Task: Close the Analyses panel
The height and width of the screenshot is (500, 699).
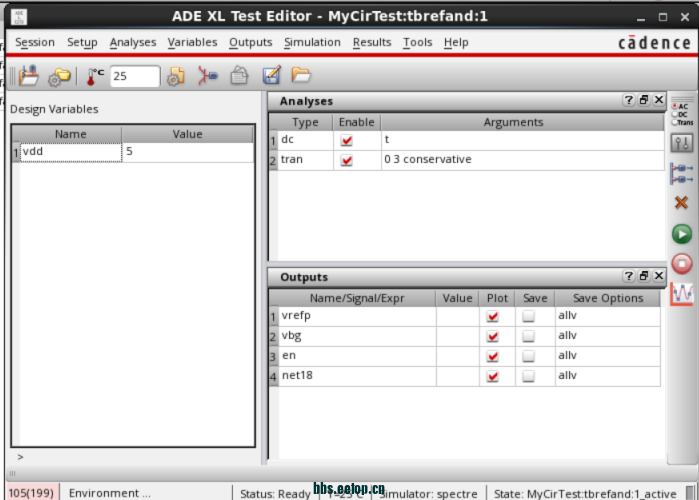Action: pyautogui.click(x=658, y=100)
